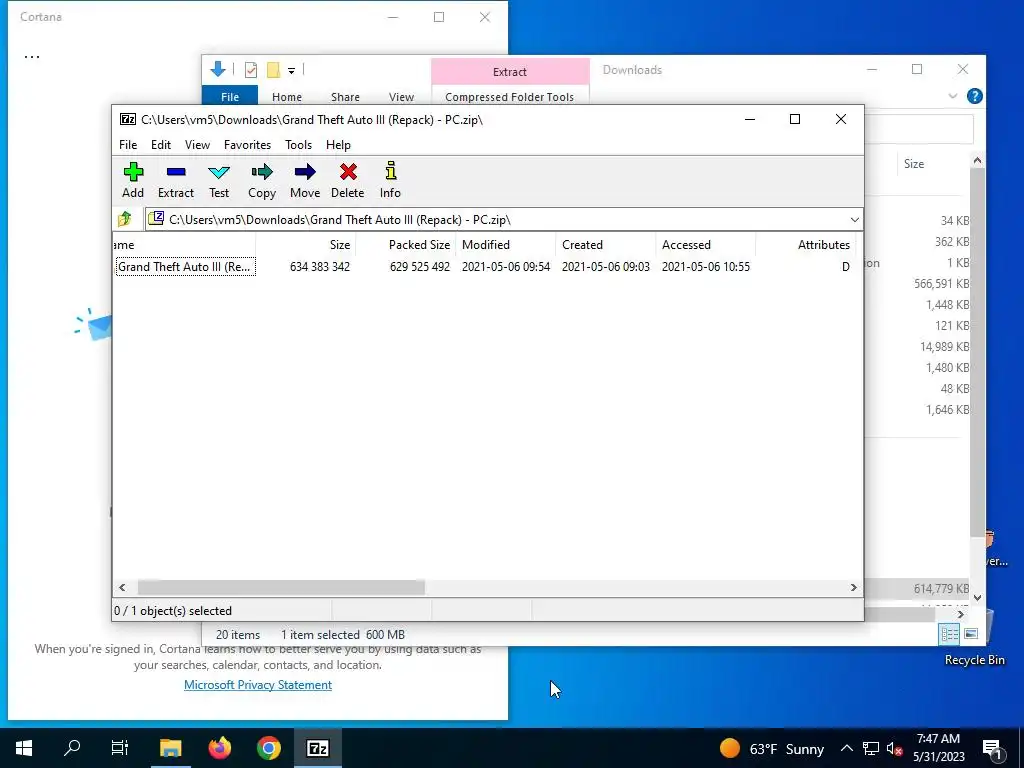Viewport: 1024px width, 768px height.
Task: Launch Firefox from the taskbar
Action: pos(219,748)
